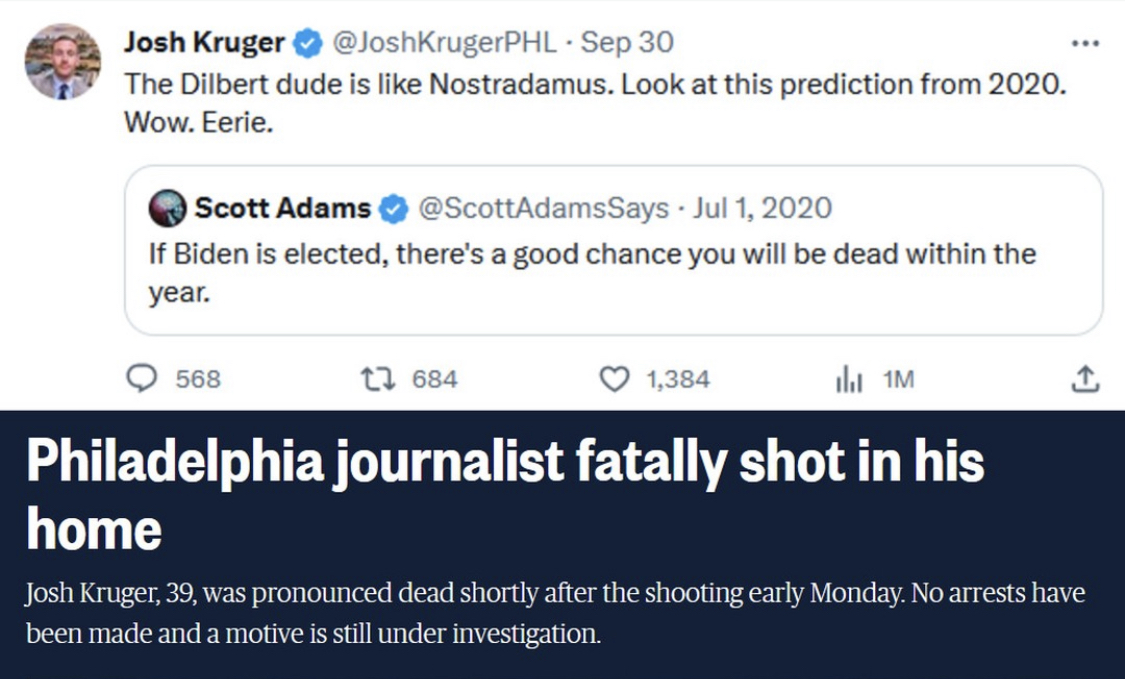Open the quoted tweet about Biden
This screenshot has height=679, width=1125.
click(613, 250)
